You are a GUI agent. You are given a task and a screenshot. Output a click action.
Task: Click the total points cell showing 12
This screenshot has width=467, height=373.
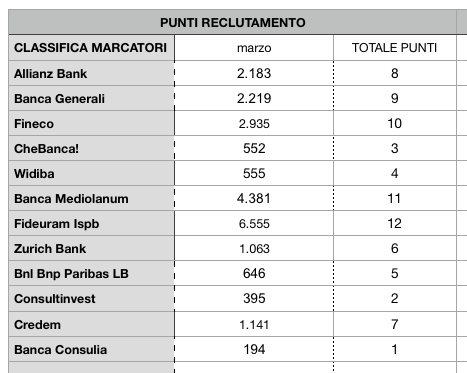click(395, 223)
